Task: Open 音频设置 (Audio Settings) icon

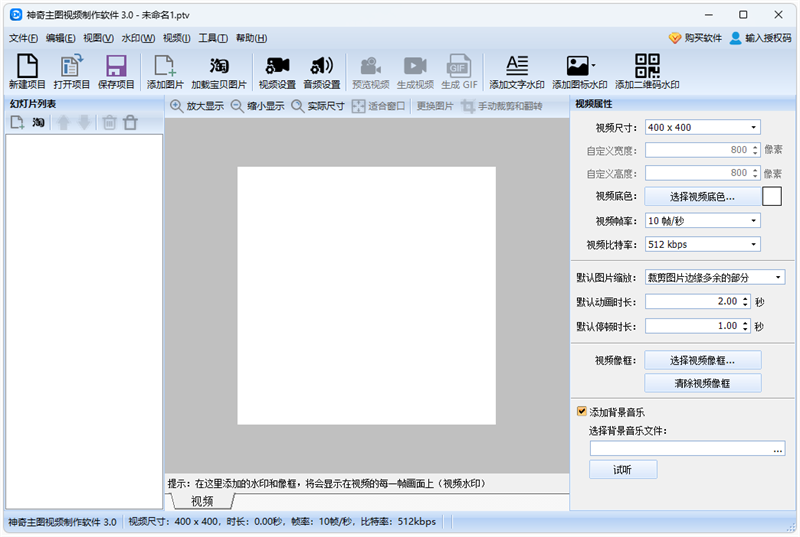Action: (x=321, y=72)
